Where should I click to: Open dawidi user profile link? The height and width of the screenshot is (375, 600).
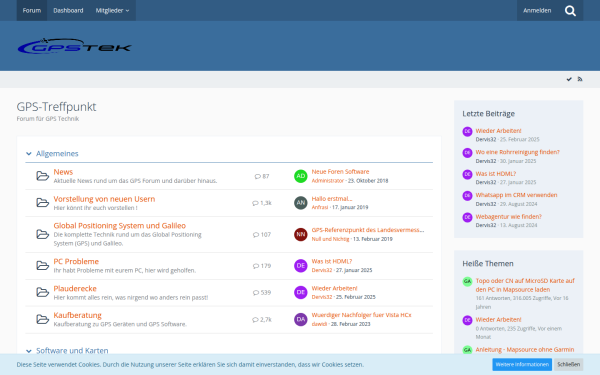319,324
